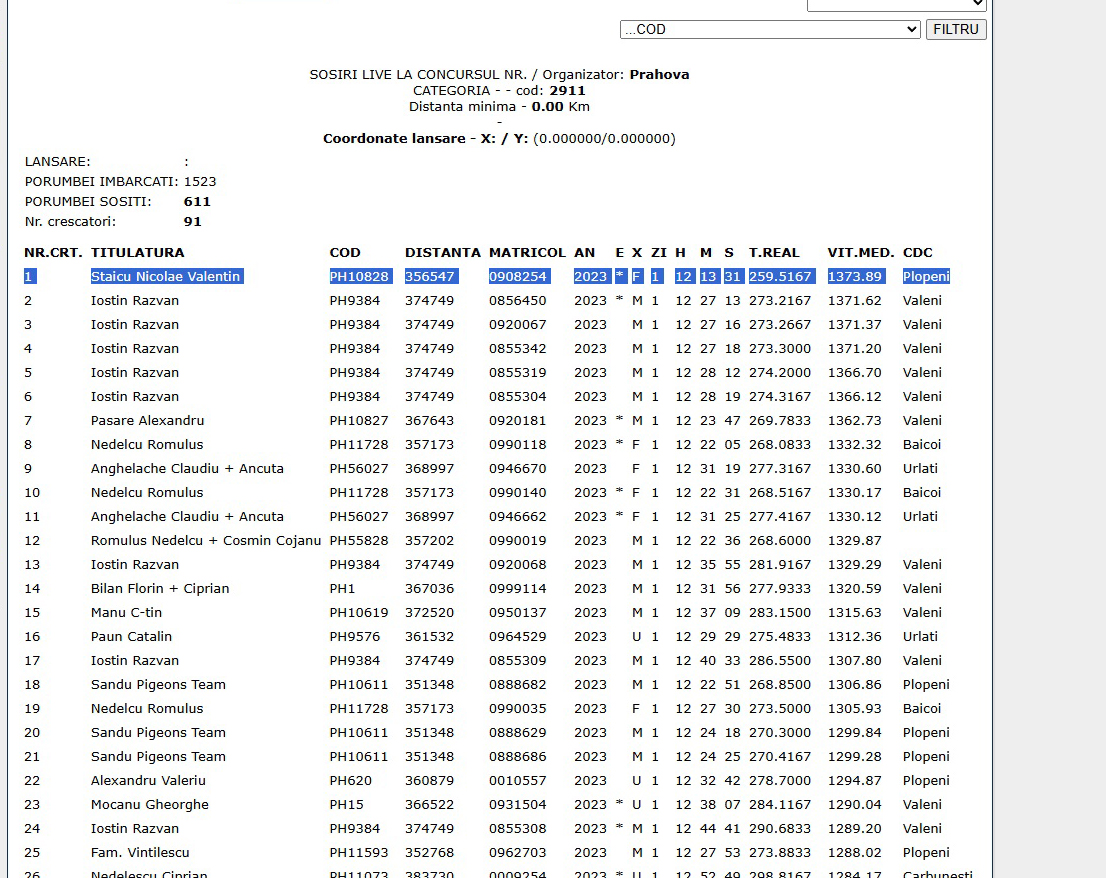Select the DISTANTA column header
Viewport: 1106px width, 878px height.
tap(442, 252)
